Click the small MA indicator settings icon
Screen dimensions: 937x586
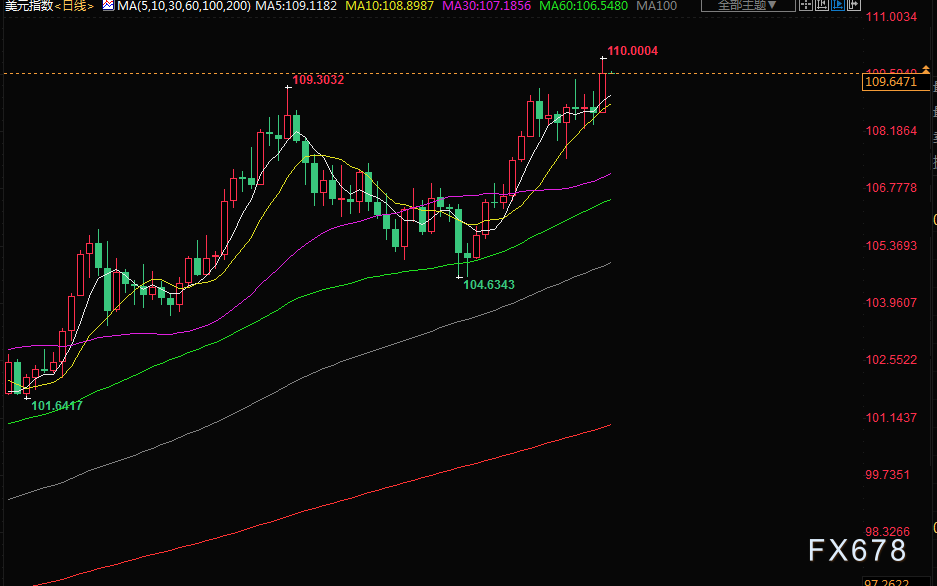click(x=108, y=6)
